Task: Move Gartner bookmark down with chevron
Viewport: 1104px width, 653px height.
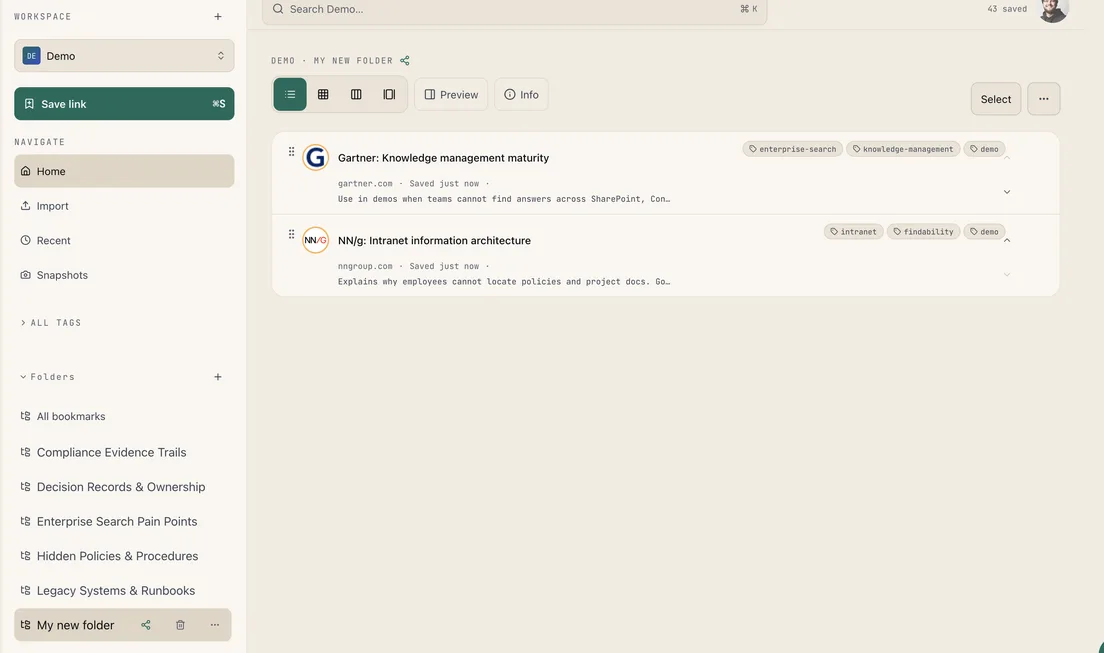Action: pos(1007,192)
